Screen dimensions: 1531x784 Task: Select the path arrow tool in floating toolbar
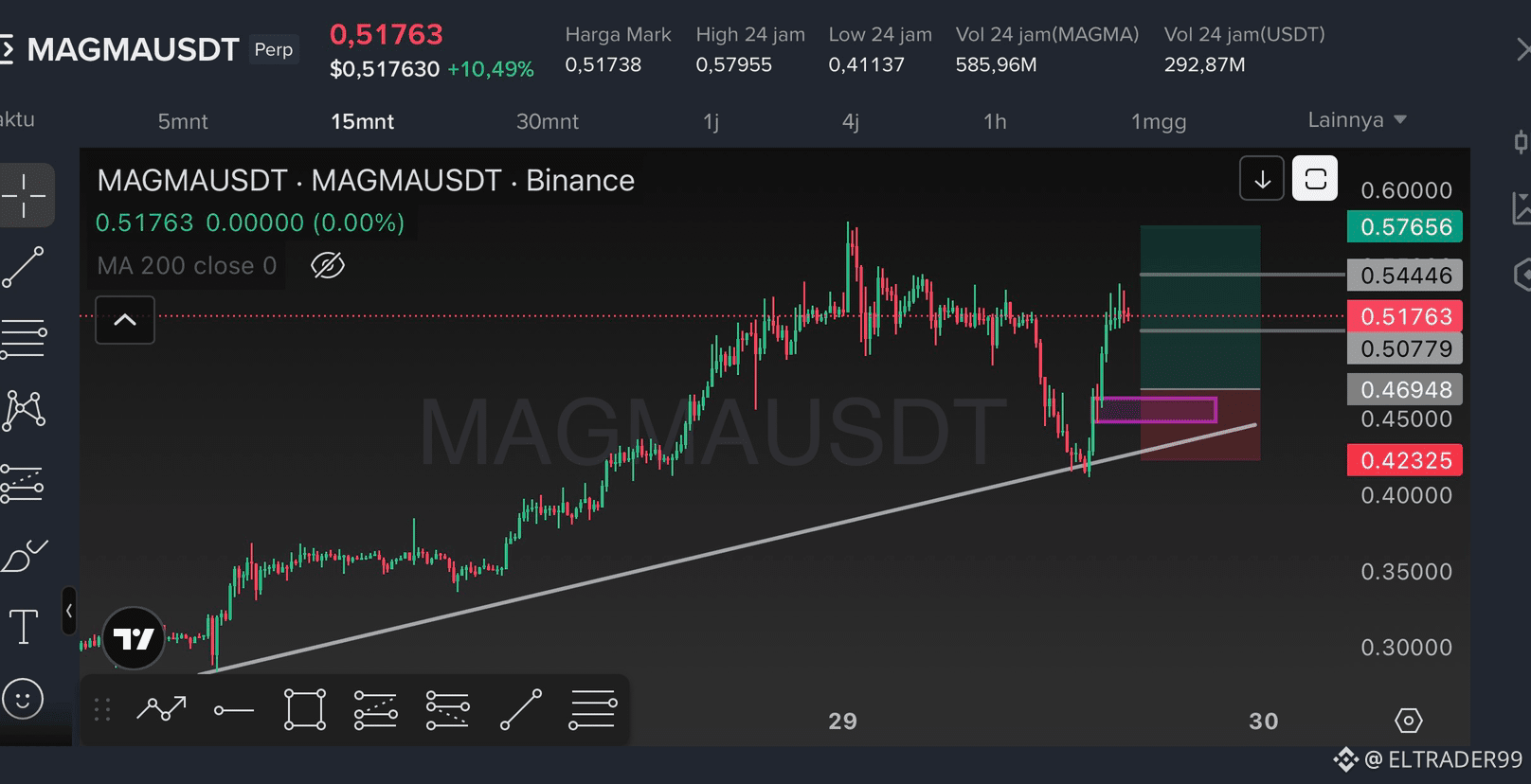(161, 709)
